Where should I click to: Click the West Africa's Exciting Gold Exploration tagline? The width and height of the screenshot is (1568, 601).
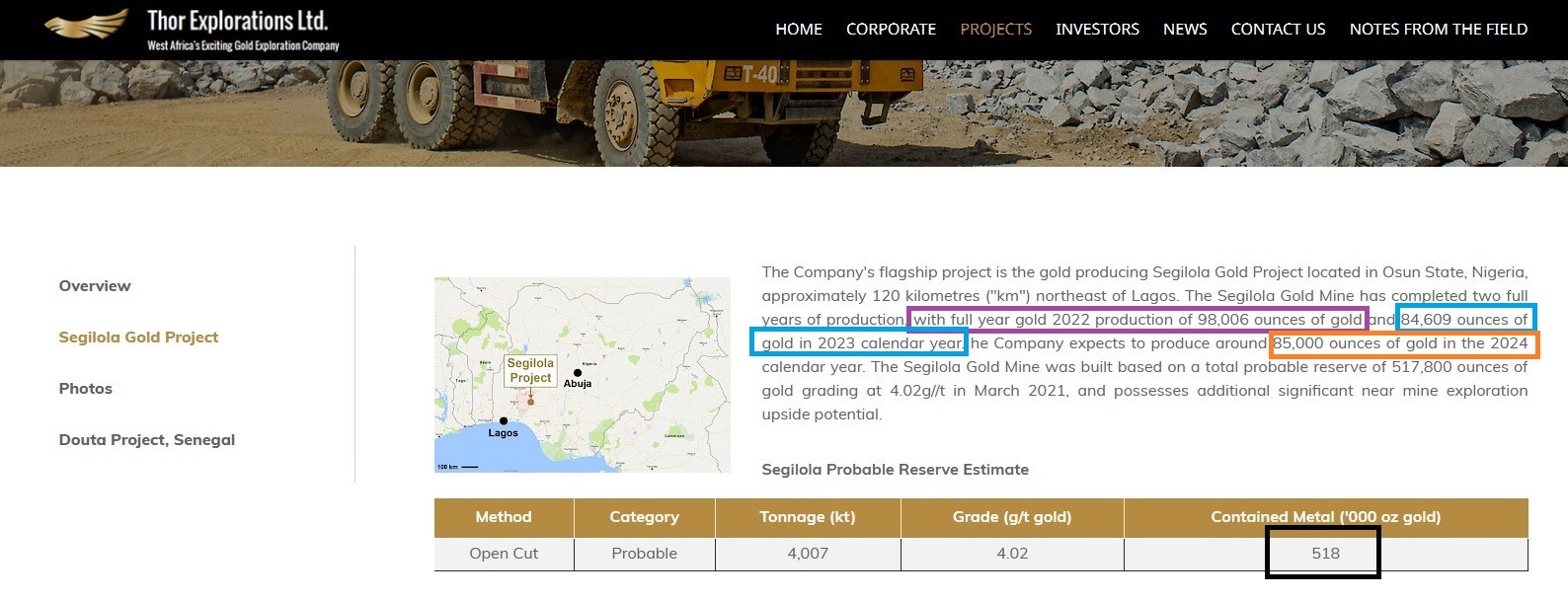point(243,45)
